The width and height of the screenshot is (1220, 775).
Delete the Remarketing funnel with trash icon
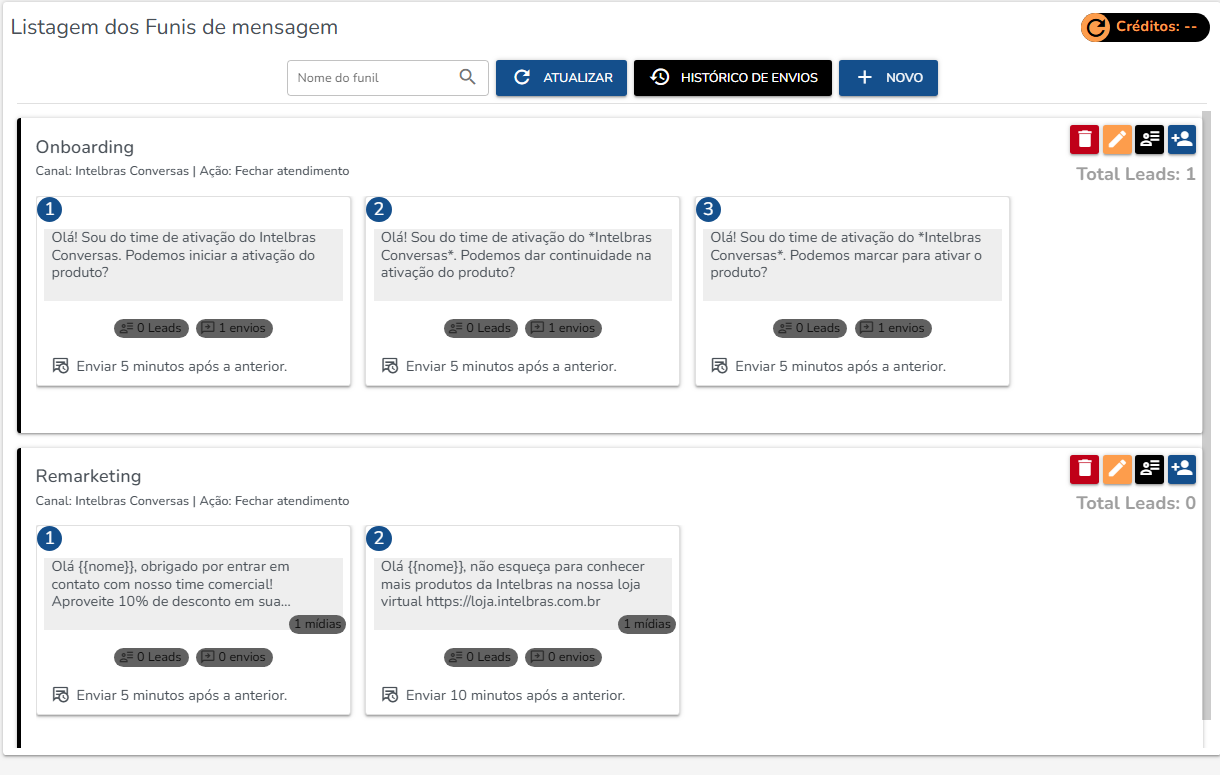[x=1084, y=468]
